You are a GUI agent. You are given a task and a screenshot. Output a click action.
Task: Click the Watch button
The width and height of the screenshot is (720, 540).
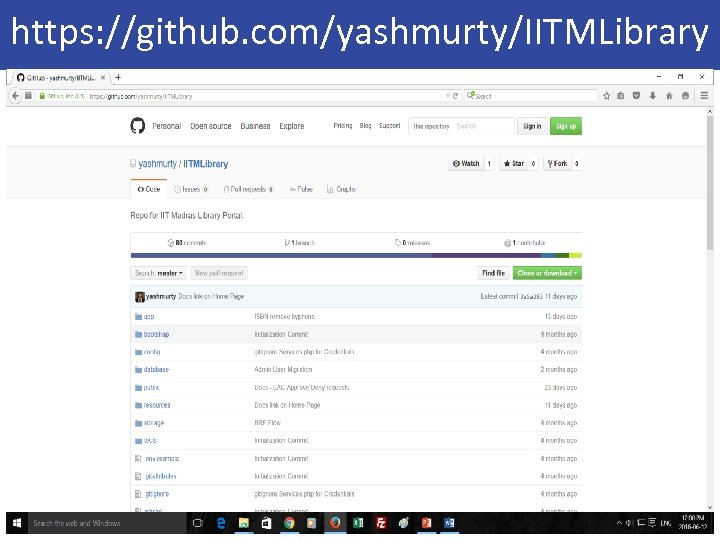tap(466, 163)
